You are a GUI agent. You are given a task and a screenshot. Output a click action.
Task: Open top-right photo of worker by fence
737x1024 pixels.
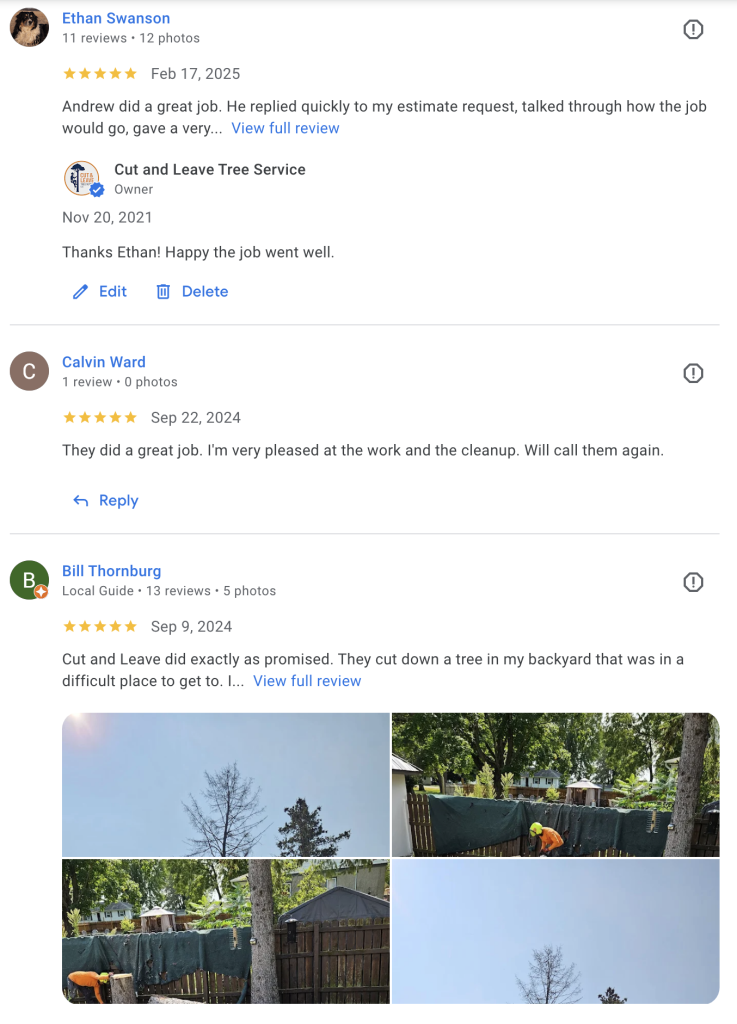pyautogui.click(x=555, y=785)
